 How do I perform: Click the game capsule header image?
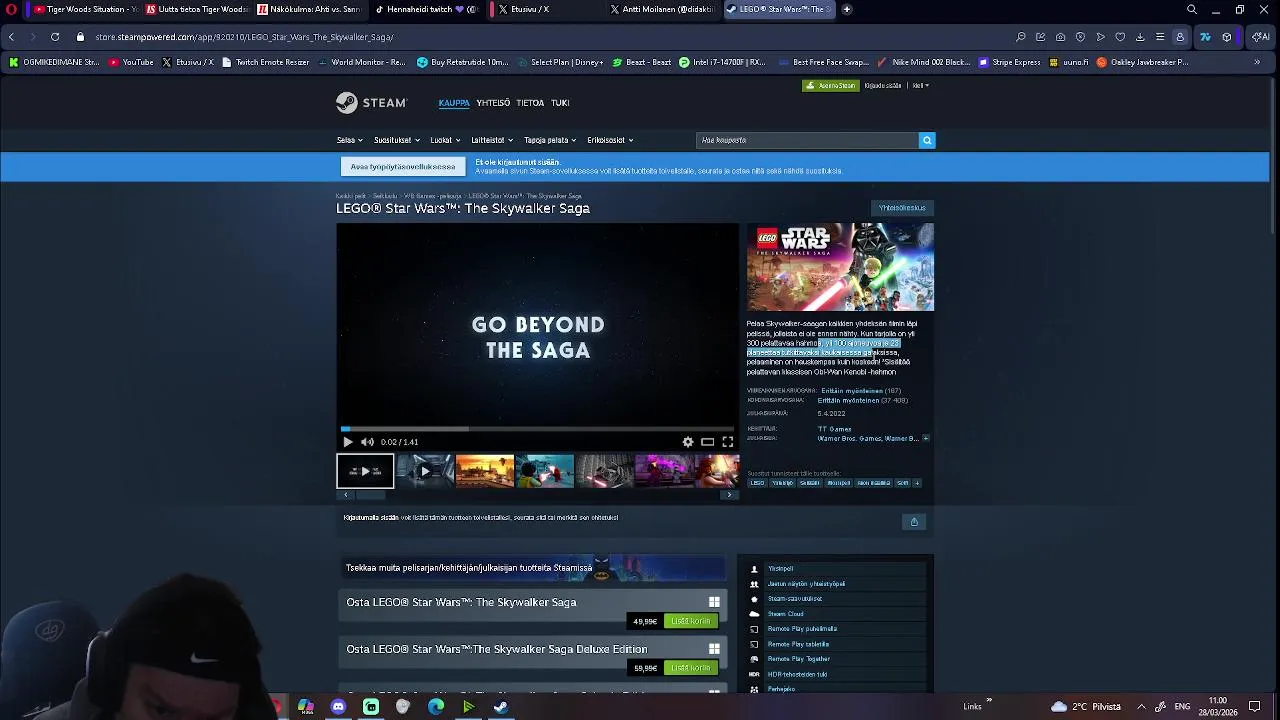pyautogui.click(x=840, y=267)
